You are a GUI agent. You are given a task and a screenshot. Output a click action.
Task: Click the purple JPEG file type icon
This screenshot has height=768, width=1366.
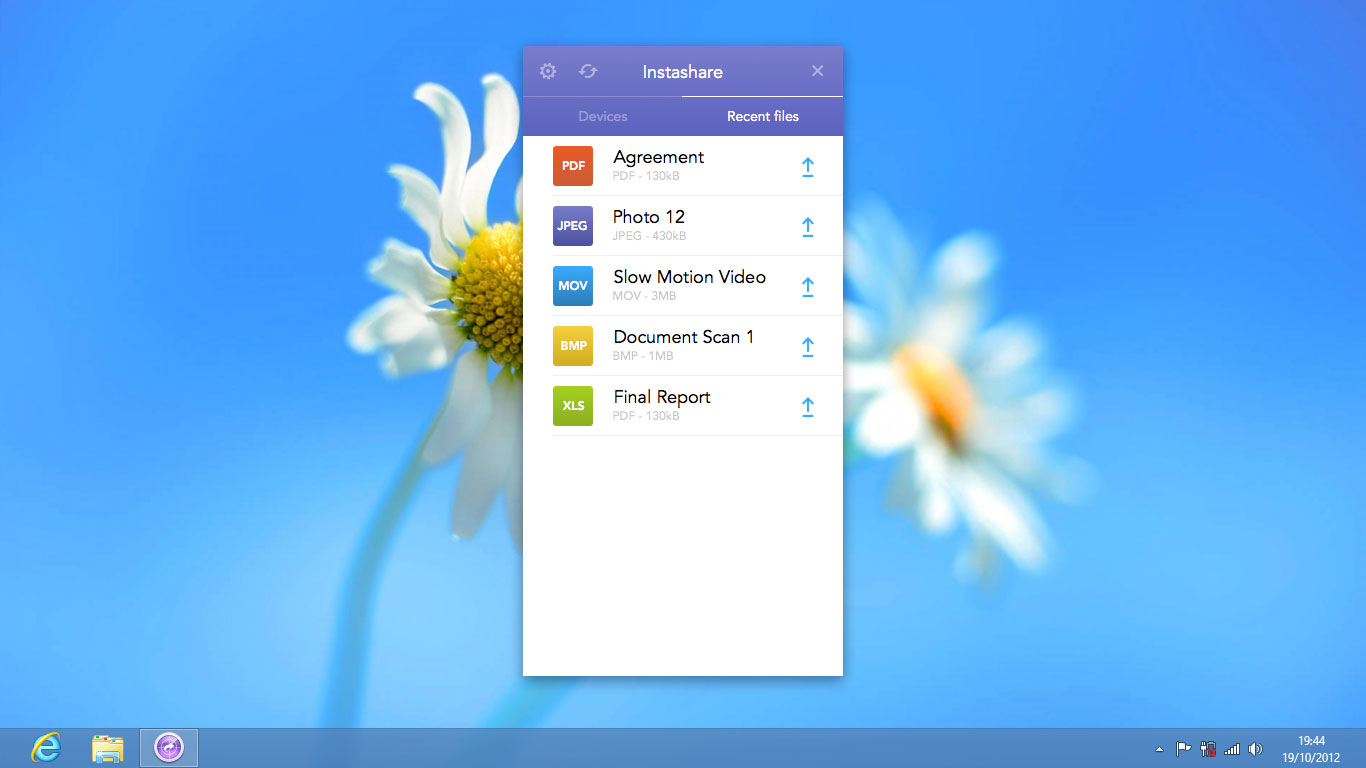pyautogui.click(x=573, y=226)
